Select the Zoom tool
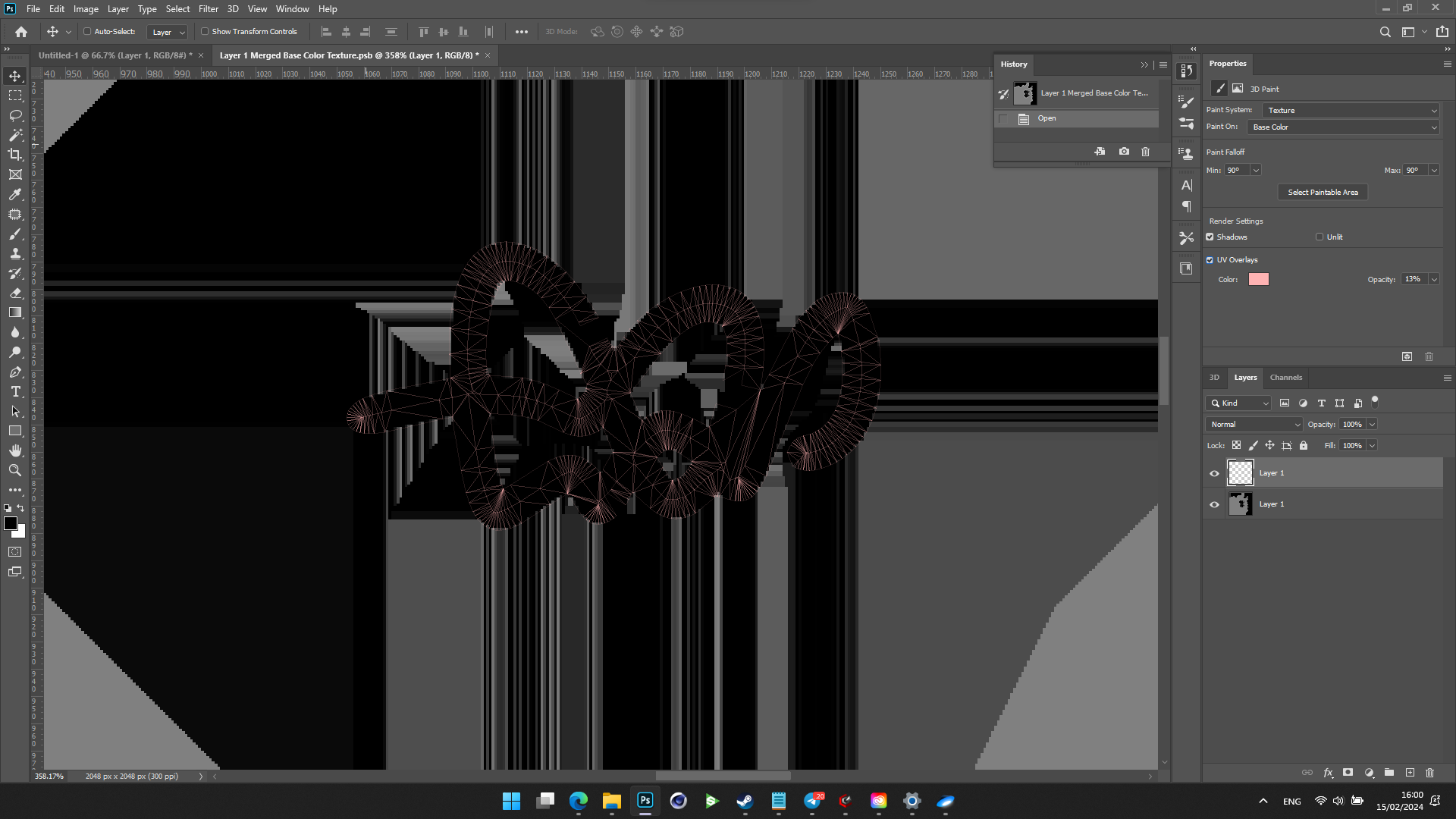 tap(15, 470)
